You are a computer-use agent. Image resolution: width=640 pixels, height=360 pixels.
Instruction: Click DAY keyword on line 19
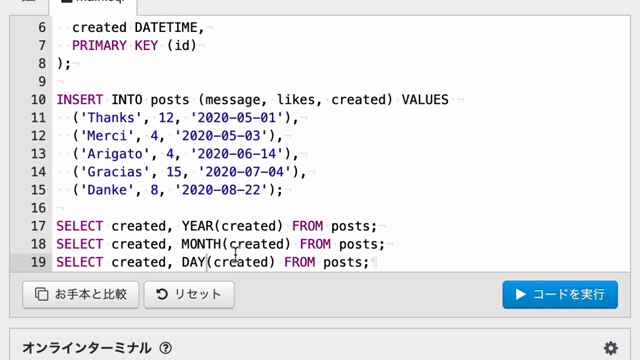coord(193,262)
